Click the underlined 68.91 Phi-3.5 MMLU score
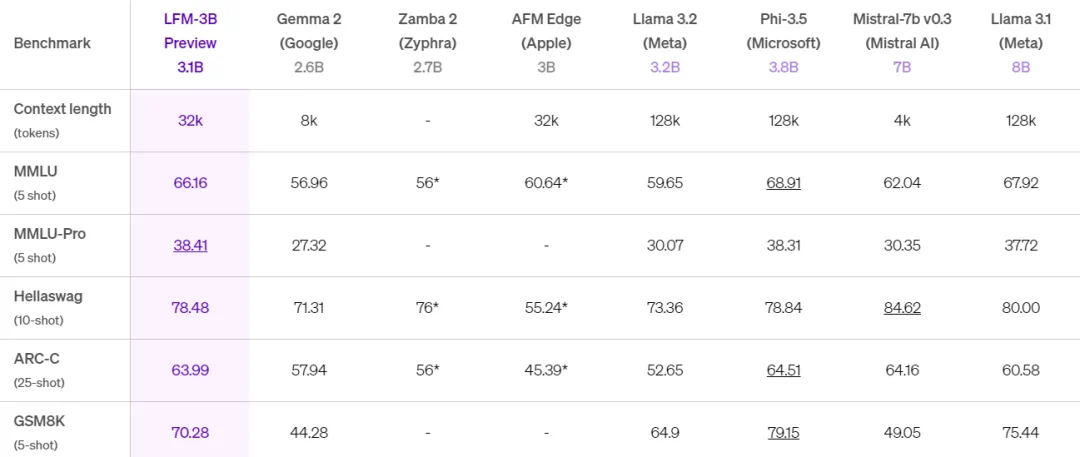Image resolution: width=1080 pixels, height=457 pixels. pos(783,183)
